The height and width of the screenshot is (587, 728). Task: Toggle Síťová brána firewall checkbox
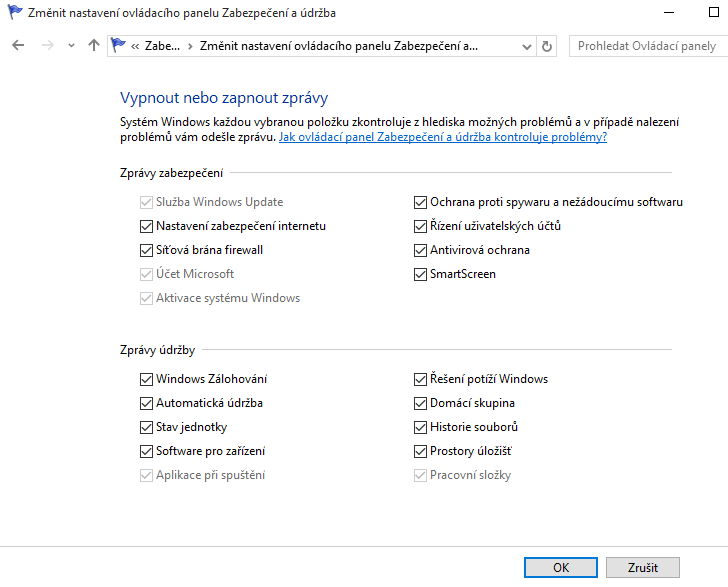coord(146,250)
